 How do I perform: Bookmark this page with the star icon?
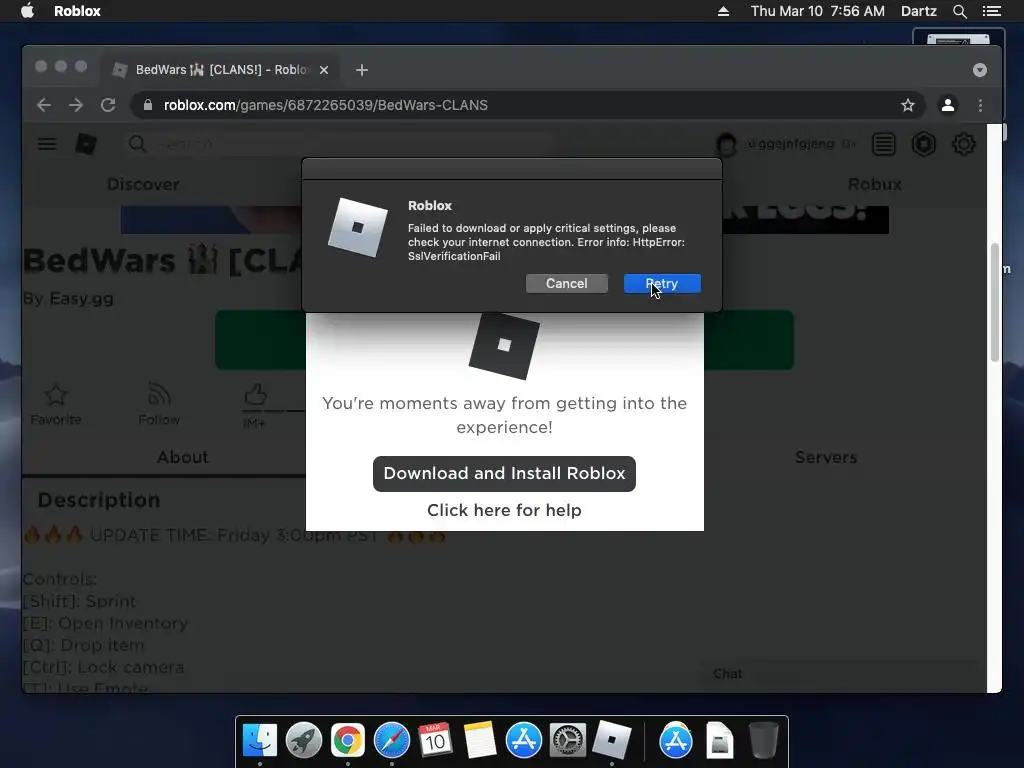point(908,105)
